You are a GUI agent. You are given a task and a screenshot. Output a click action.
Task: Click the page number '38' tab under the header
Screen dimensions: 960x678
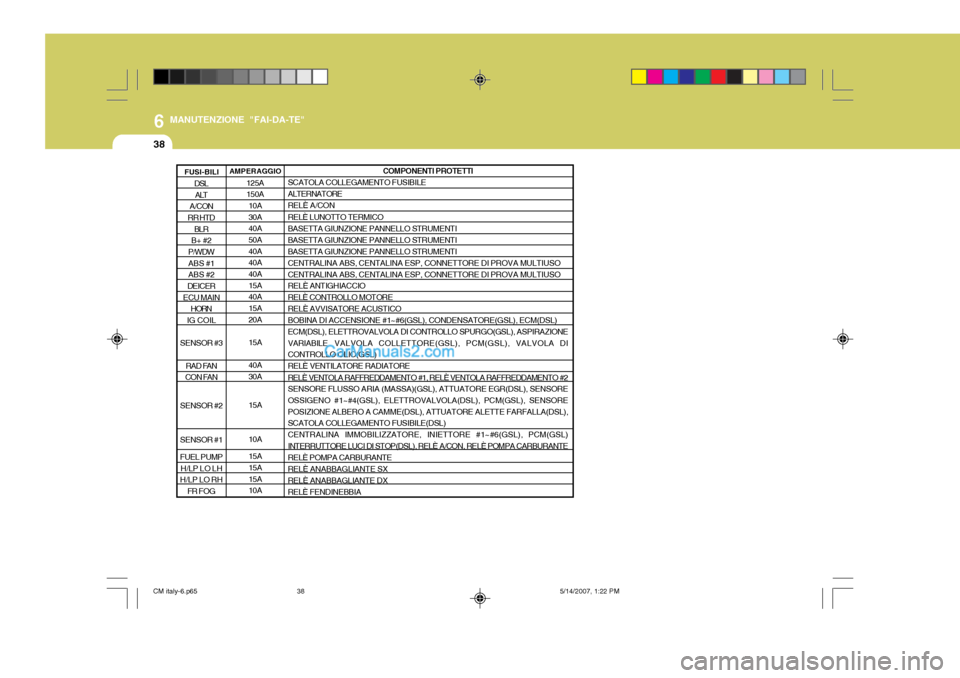pos(159,144)
